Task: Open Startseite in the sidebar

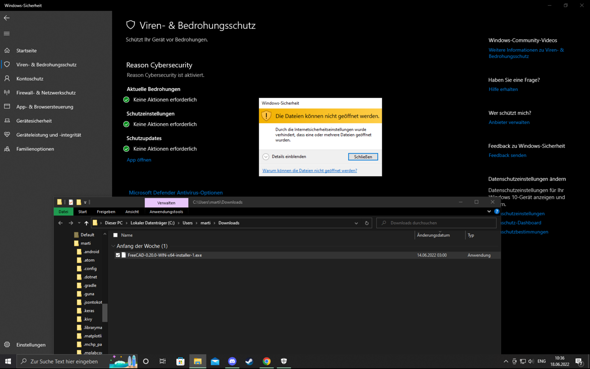Action: pyautogui.click(x=26, y=50)
